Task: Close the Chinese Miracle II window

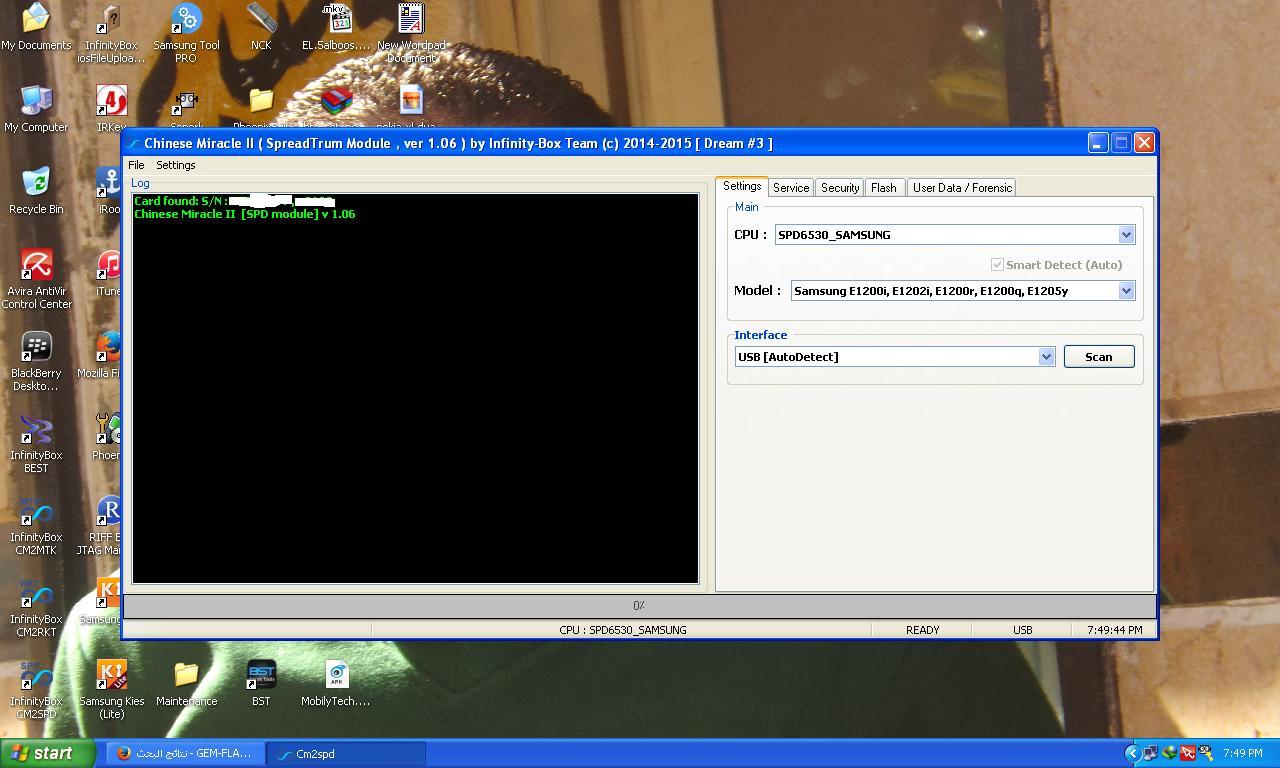Action: click(1145, 143)
